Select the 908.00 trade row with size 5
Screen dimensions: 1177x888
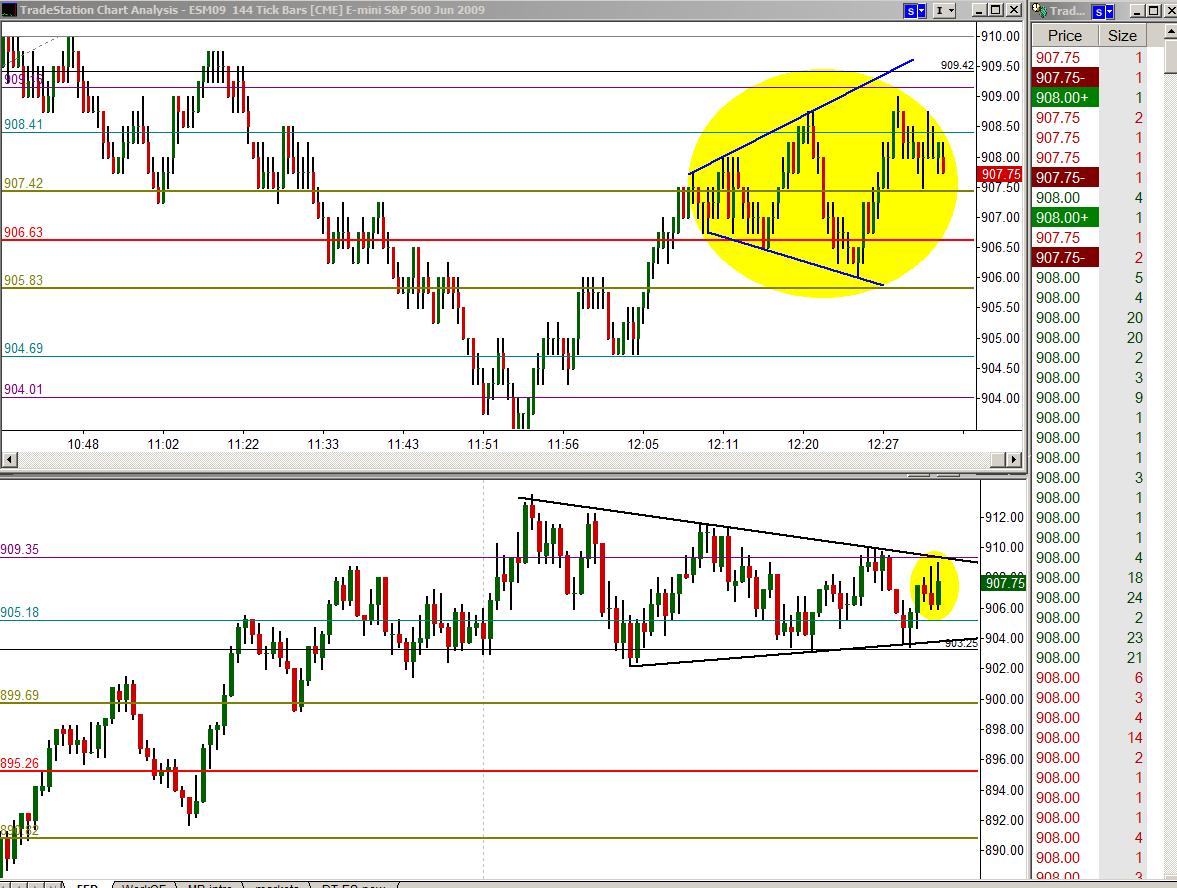(1089, 278)
